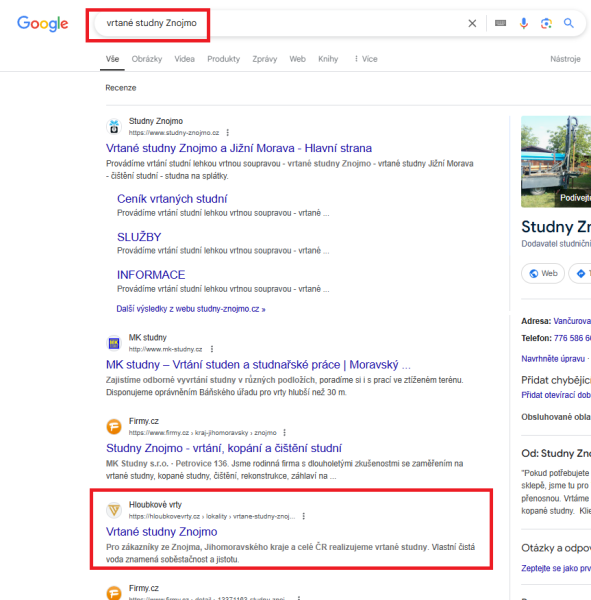The height and width of the screenshot is (600, 591).
Task: Click the https://www.studny-znojmo.cz URL text
Action: tap(174, 133)
